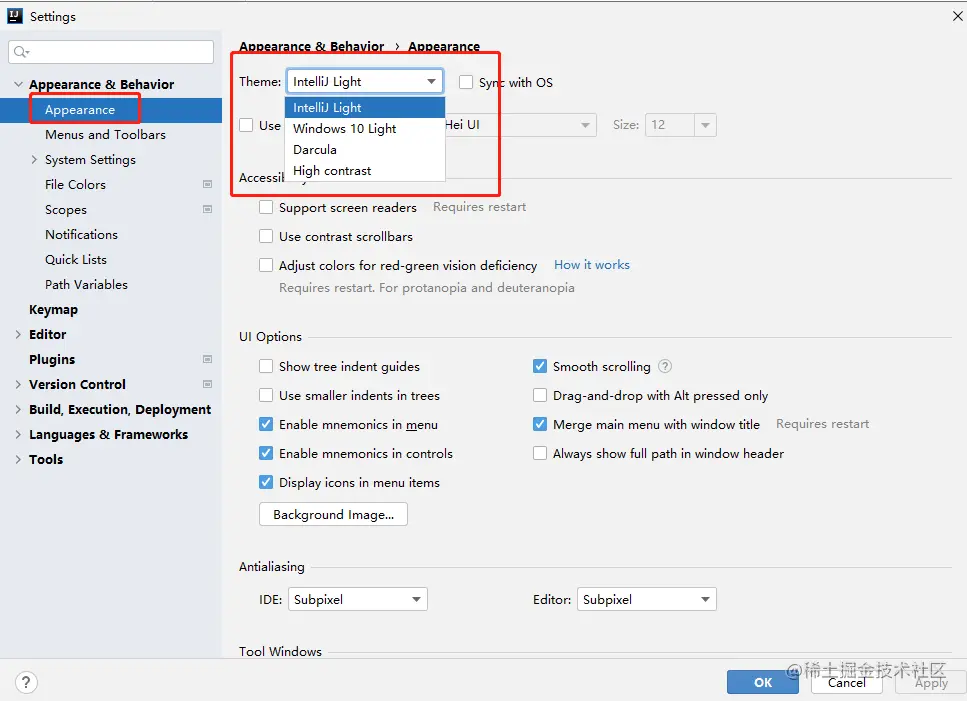Click the Apply button
The image size is (967, 701).
click(x=931, y=683)
